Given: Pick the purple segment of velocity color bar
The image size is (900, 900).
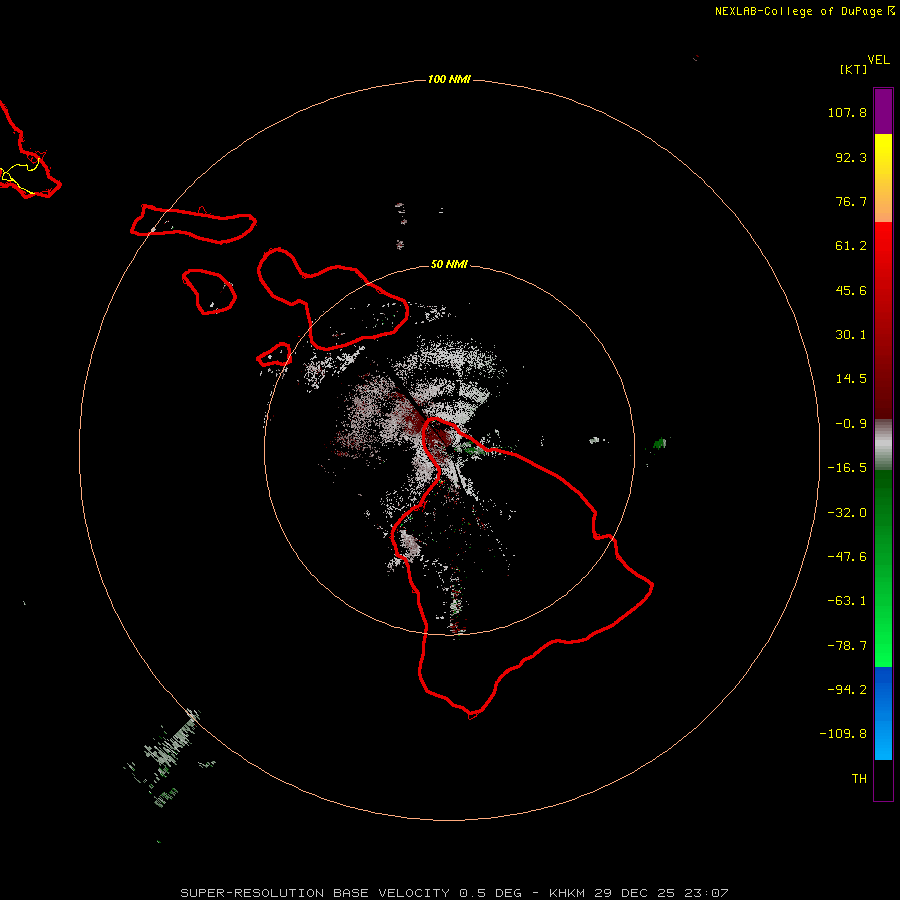Looking at the screenshot, I should (x=883, y=111).
